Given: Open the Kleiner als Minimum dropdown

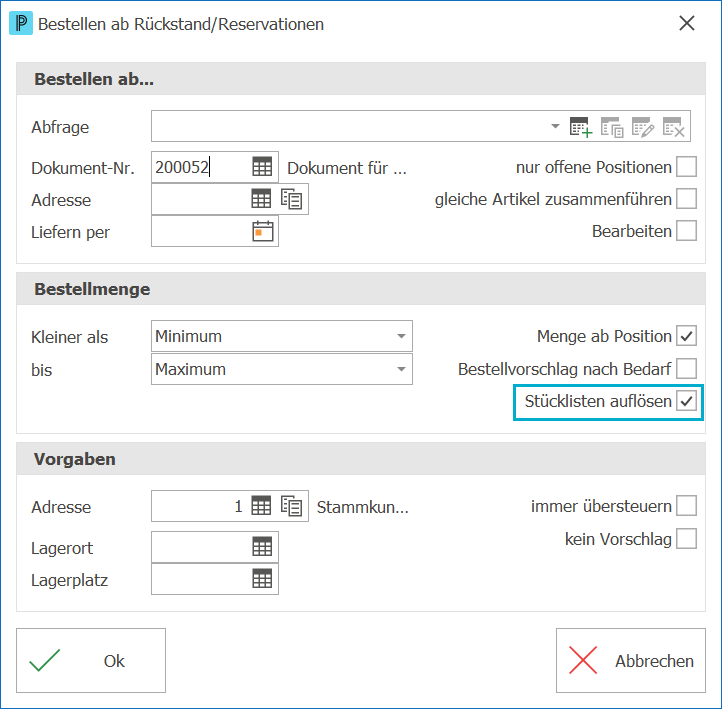Looking at the screenshot, I should pyautogui.click(x=401, y=336).
